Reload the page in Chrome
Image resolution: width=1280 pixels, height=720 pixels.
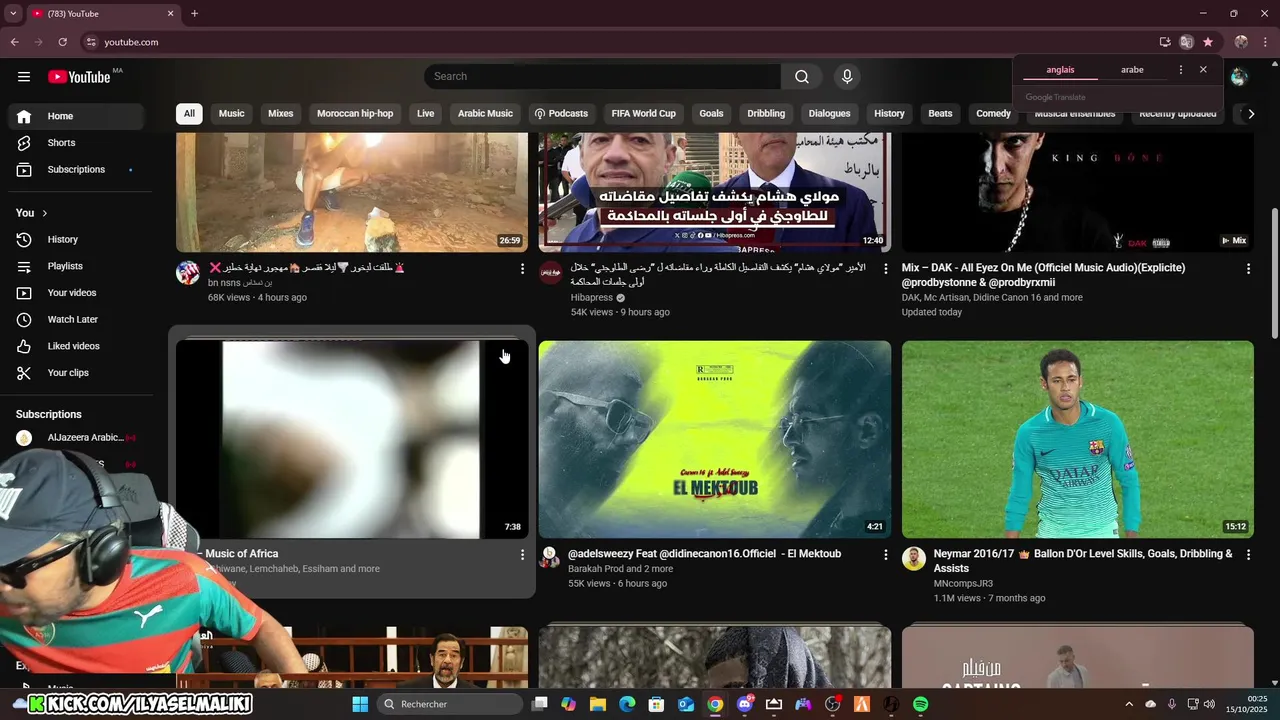pos(62,42)
